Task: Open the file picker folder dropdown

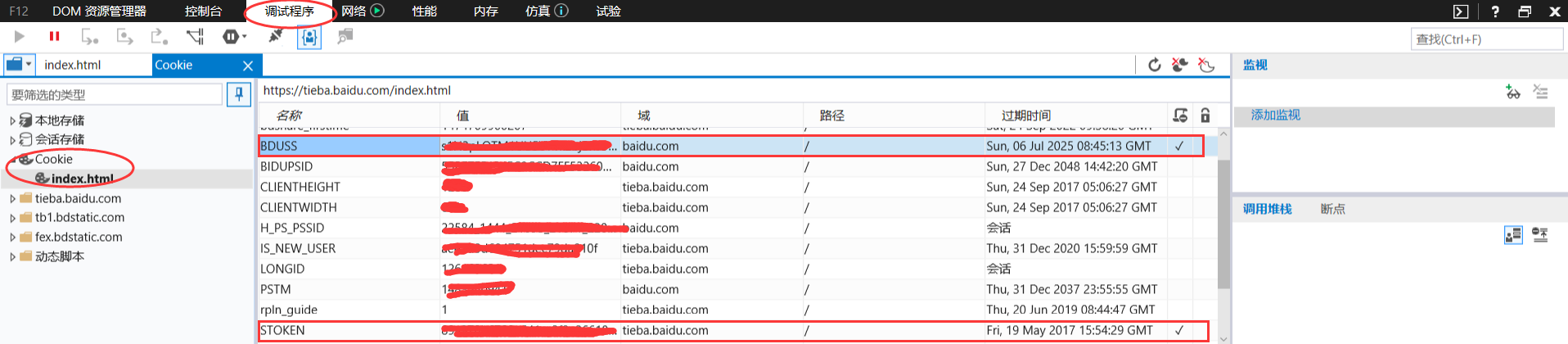Action: pyautogui.click(x=19, y=64)
